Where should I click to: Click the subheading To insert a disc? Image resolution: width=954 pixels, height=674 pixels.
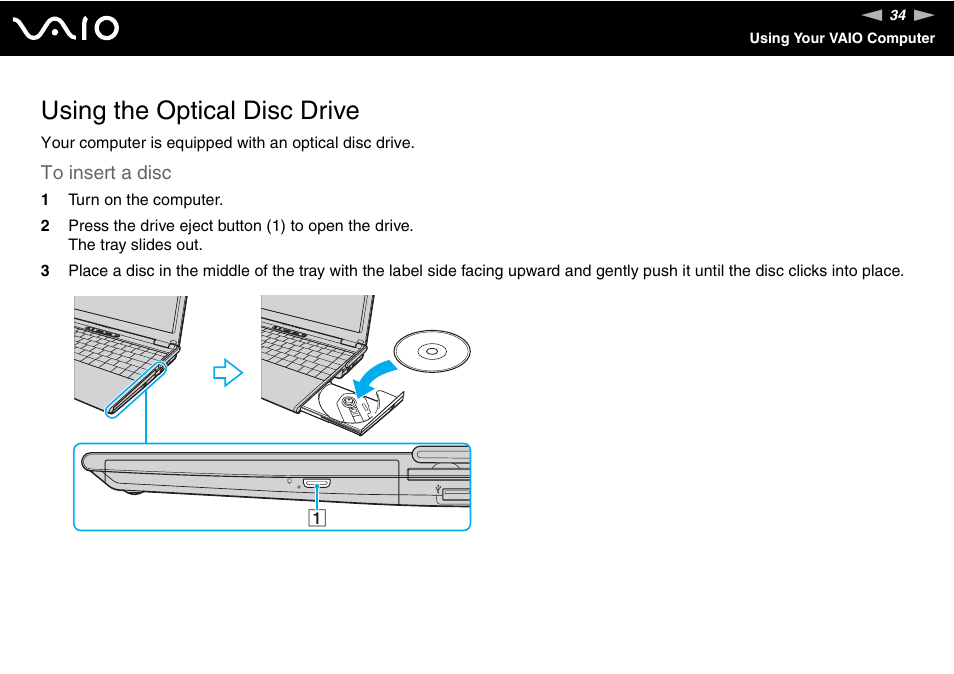106,173
